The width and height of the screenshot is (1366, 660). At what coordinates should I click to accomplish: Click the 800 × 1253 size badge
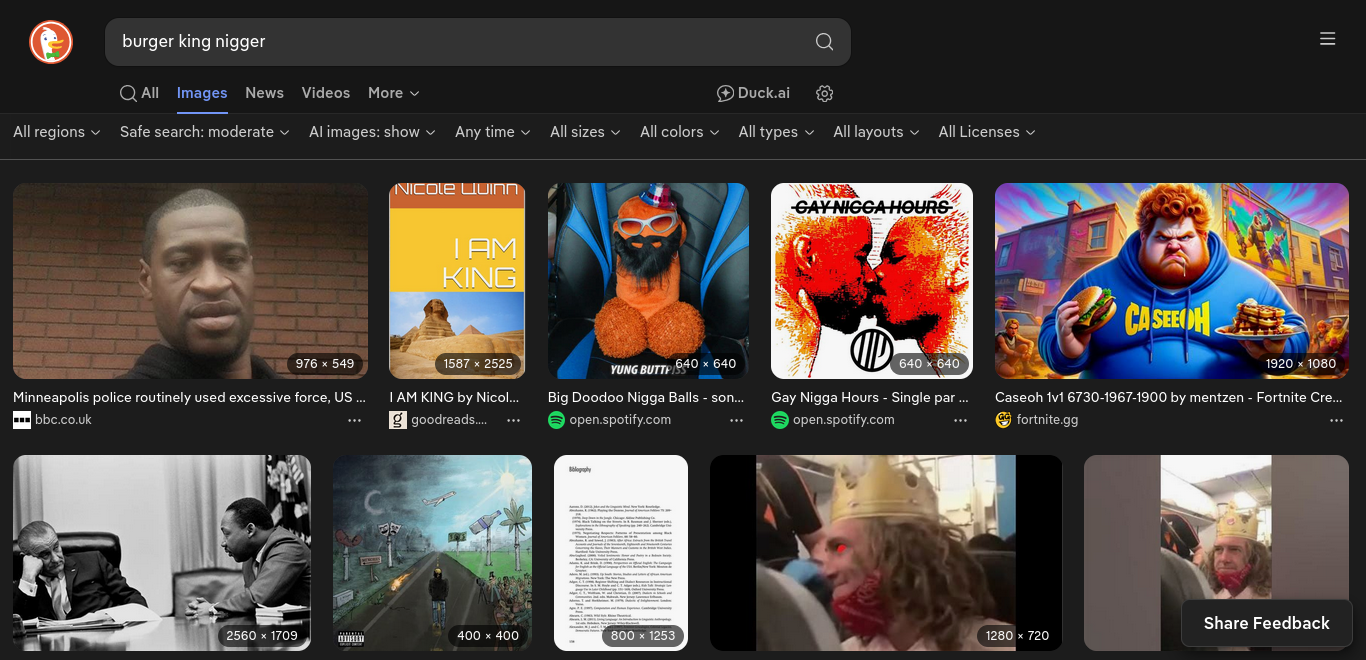pos(643,636)
